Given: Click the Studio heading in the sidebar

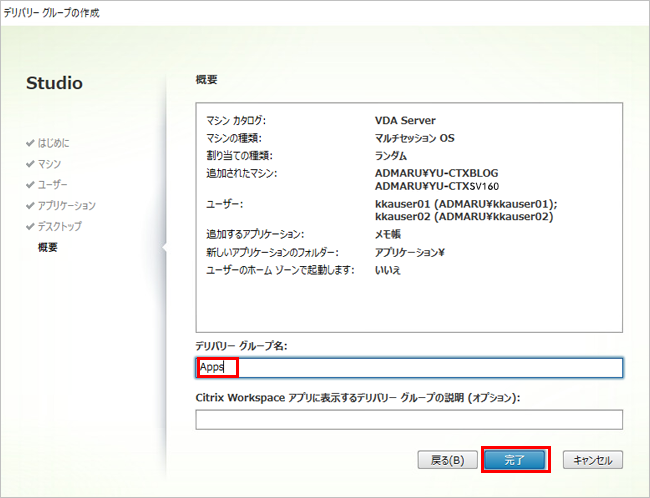Looking at the screenshot, I should [x=54, y=83].
